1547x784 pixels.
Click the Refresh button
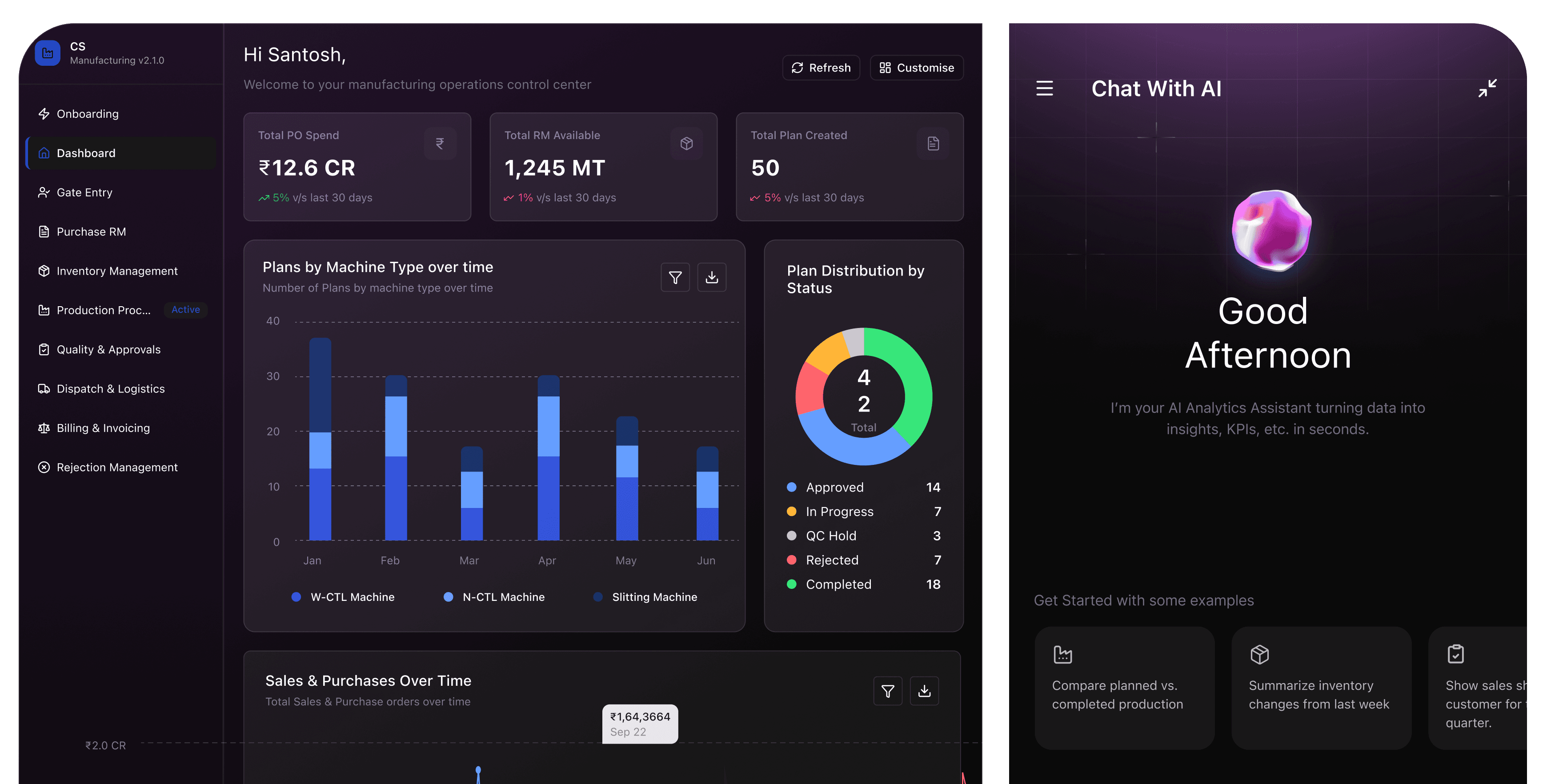(821, 67)
